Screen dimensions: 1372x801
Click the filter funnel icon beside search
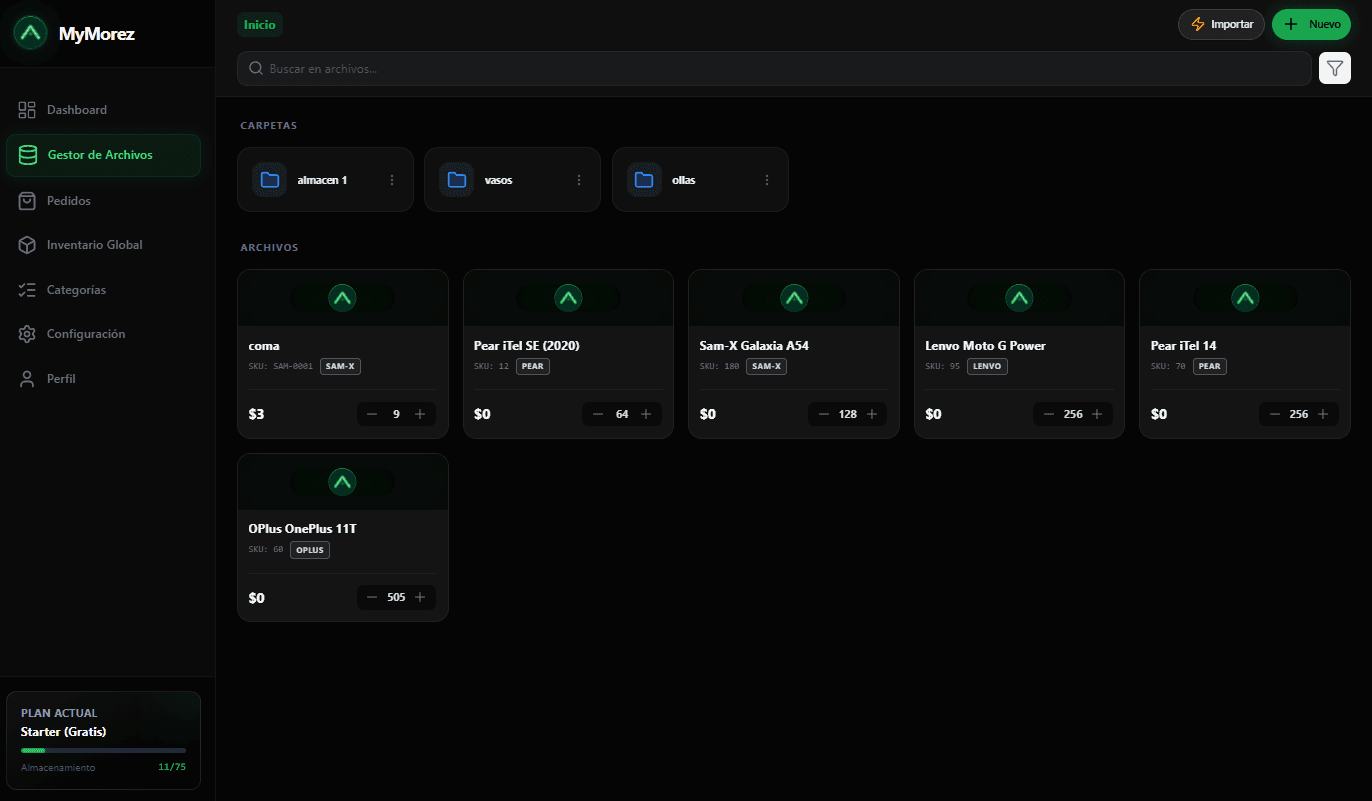pos(1334,68)
